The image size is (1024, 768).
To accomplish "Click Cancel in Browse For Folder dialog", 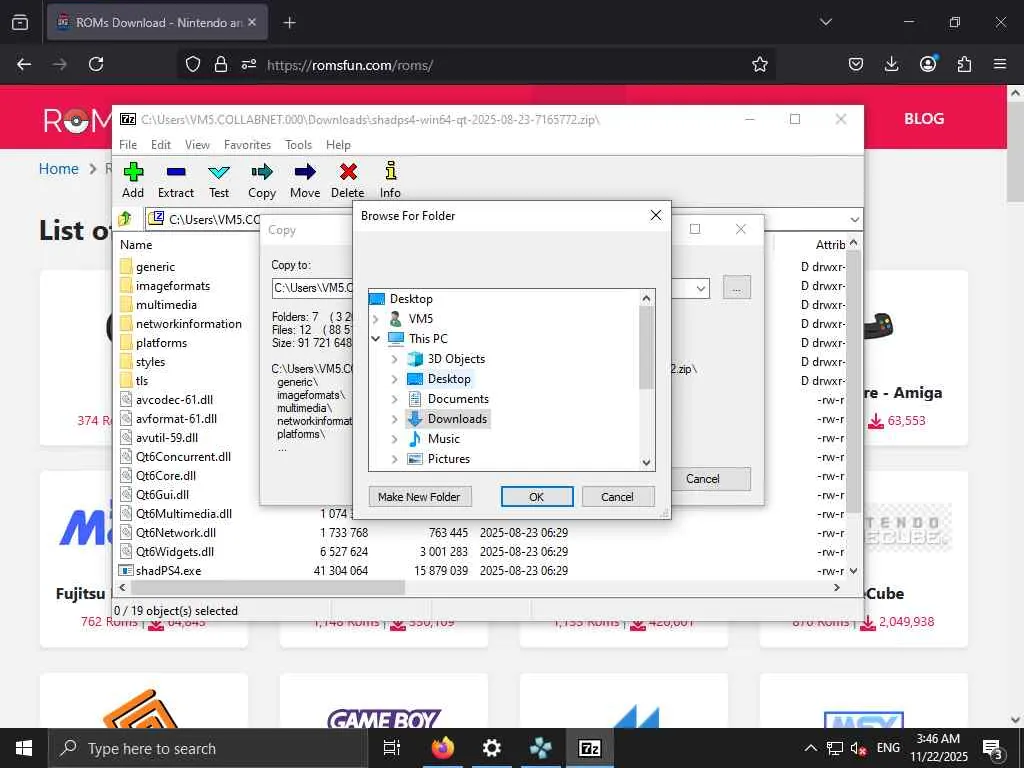I will click(x=618, y=497).
